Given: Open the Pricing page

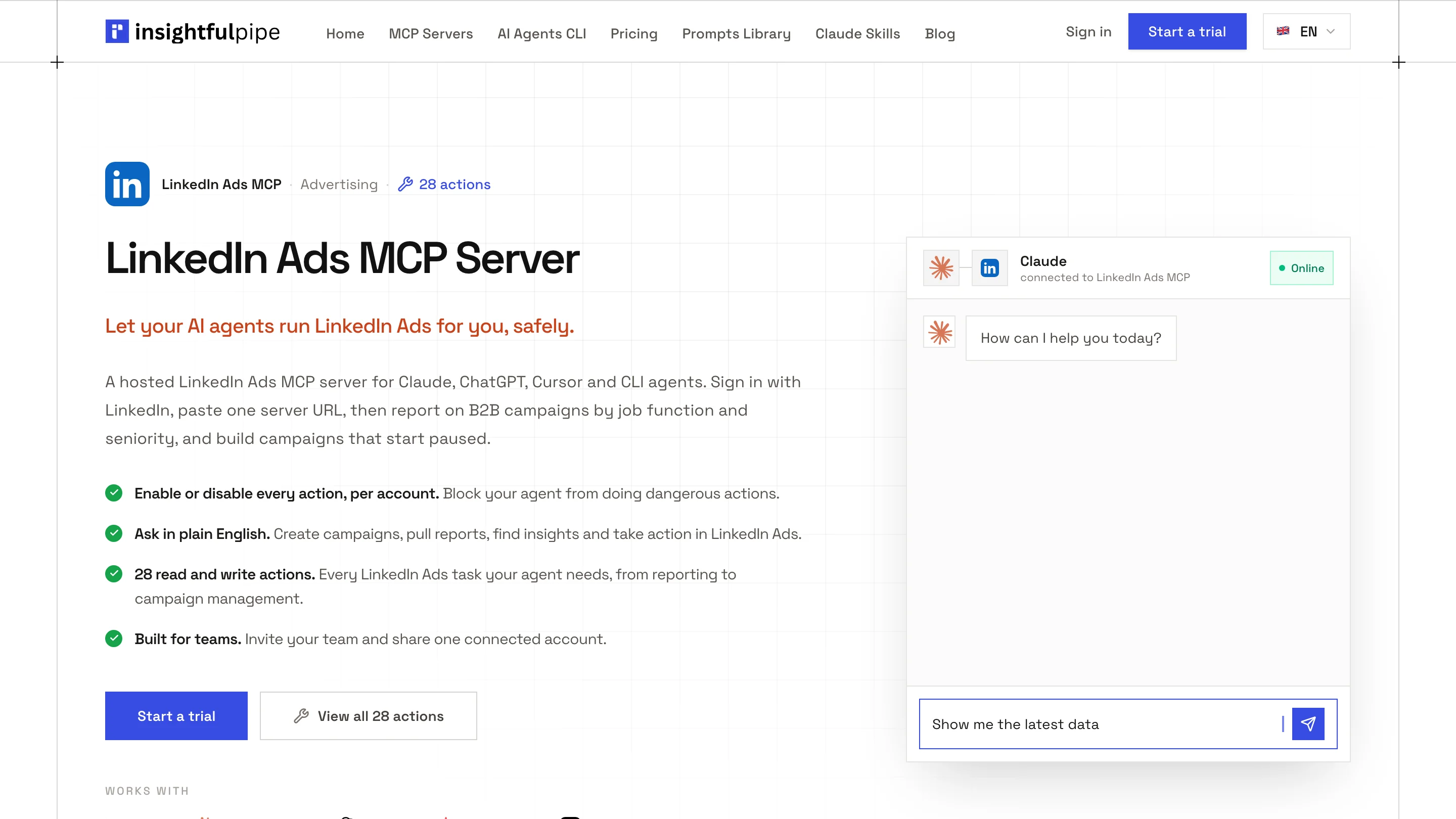Looking at the screenshot, I should [634, 34].
